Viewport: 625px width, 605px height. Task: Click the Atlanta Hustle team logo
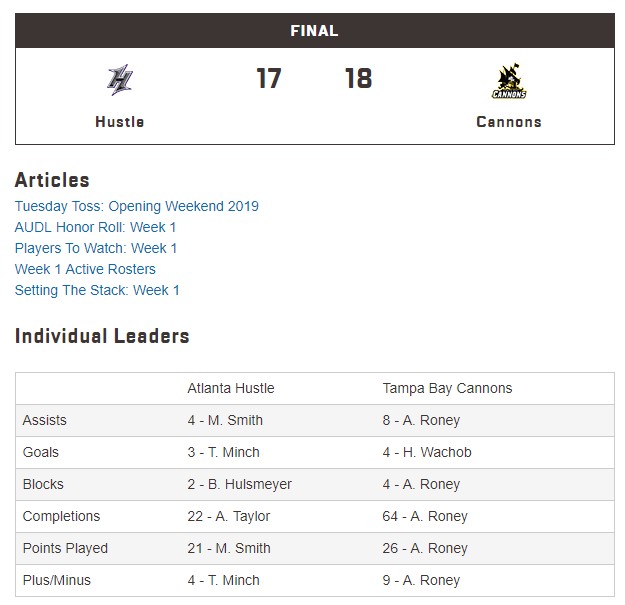coord(120,80)
